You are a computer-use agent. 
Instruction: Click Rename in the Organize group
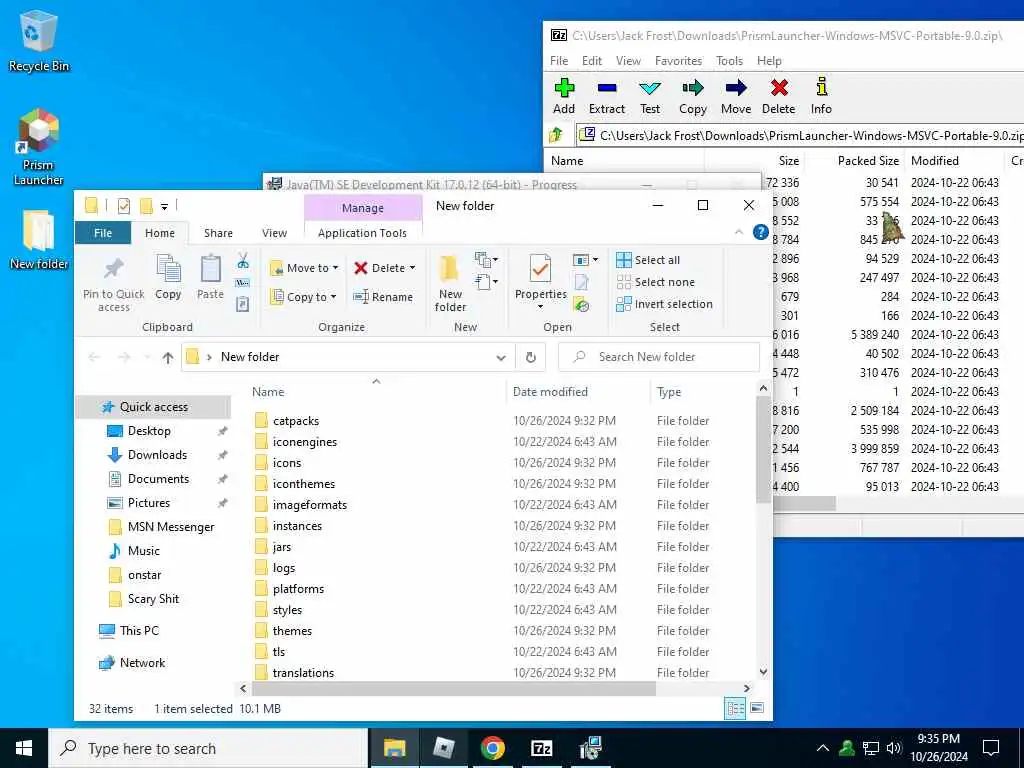click(383, 297)
